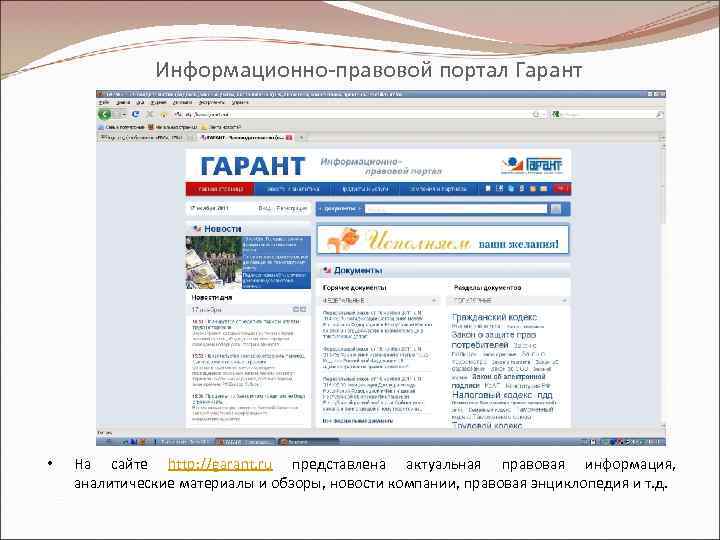This screenshot has width=720, height=540.
Task: Click the Документы section heading
Action: click(358, 270)
